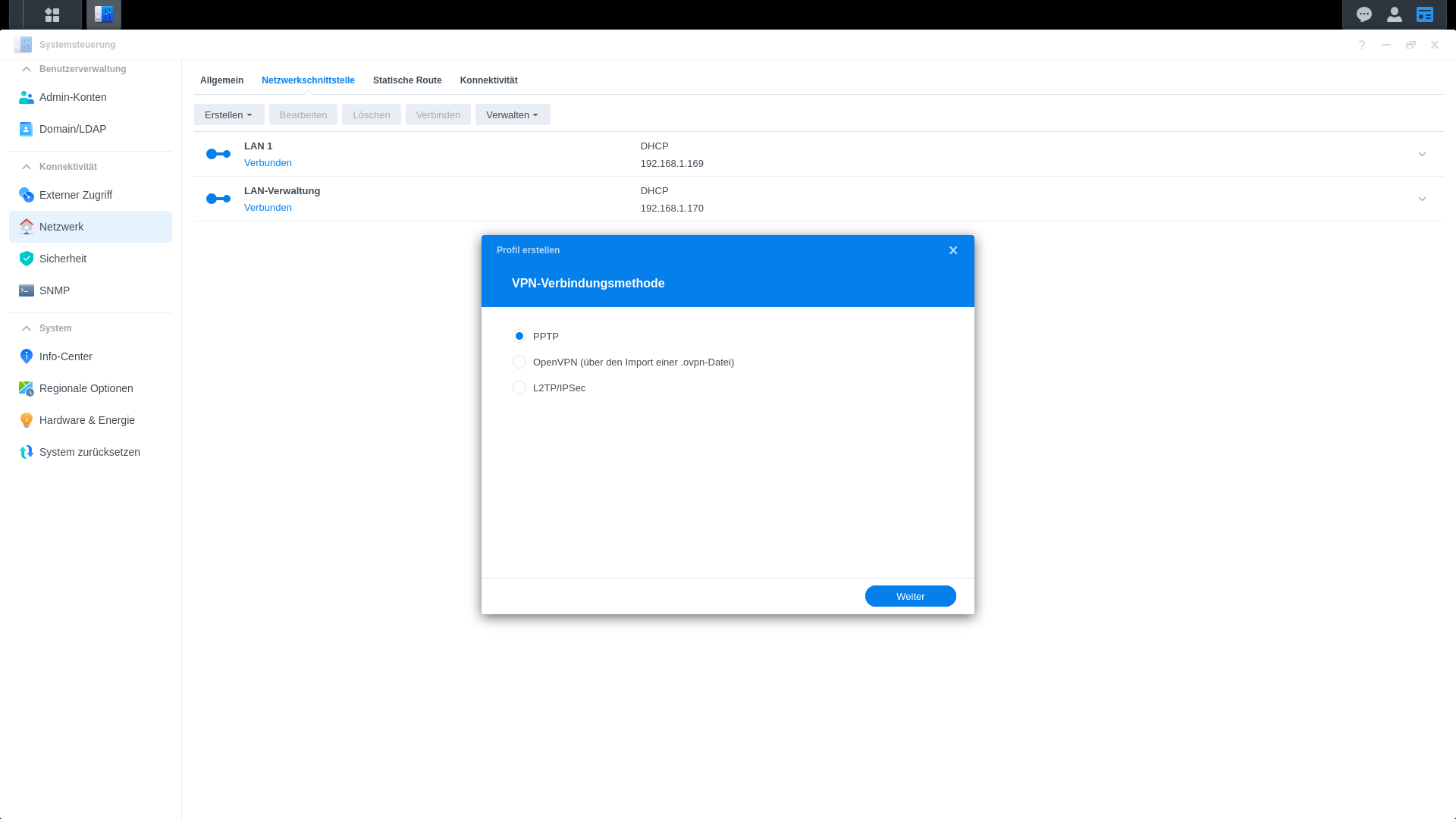Open the Verwalten dropdown button

(512, 115)
